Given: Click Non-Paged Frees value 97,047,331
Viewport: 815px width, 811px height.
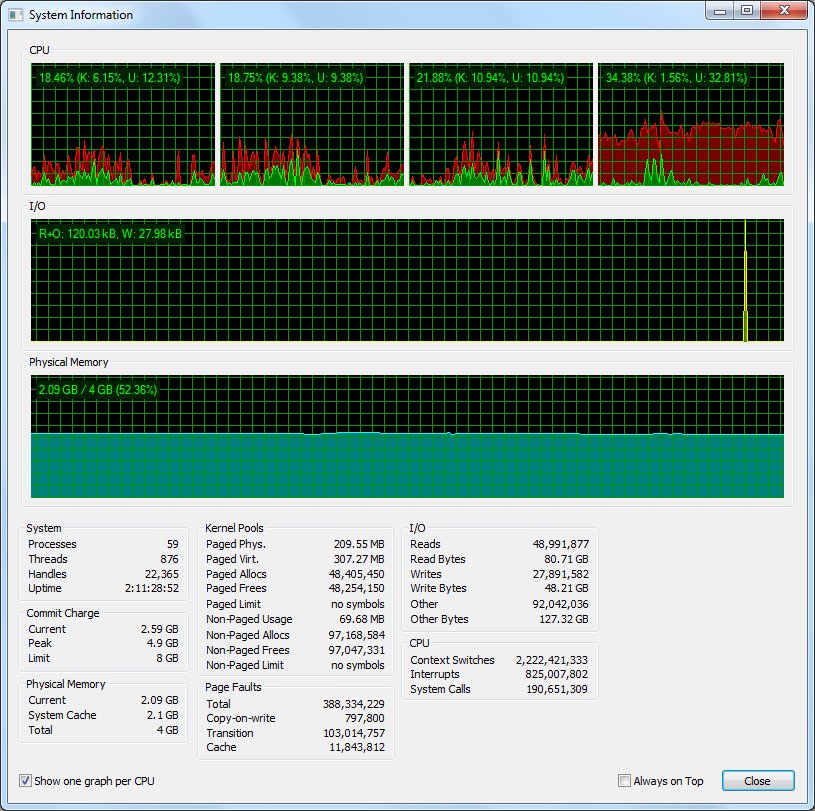Looking at the screenshot, I should 357,650.
